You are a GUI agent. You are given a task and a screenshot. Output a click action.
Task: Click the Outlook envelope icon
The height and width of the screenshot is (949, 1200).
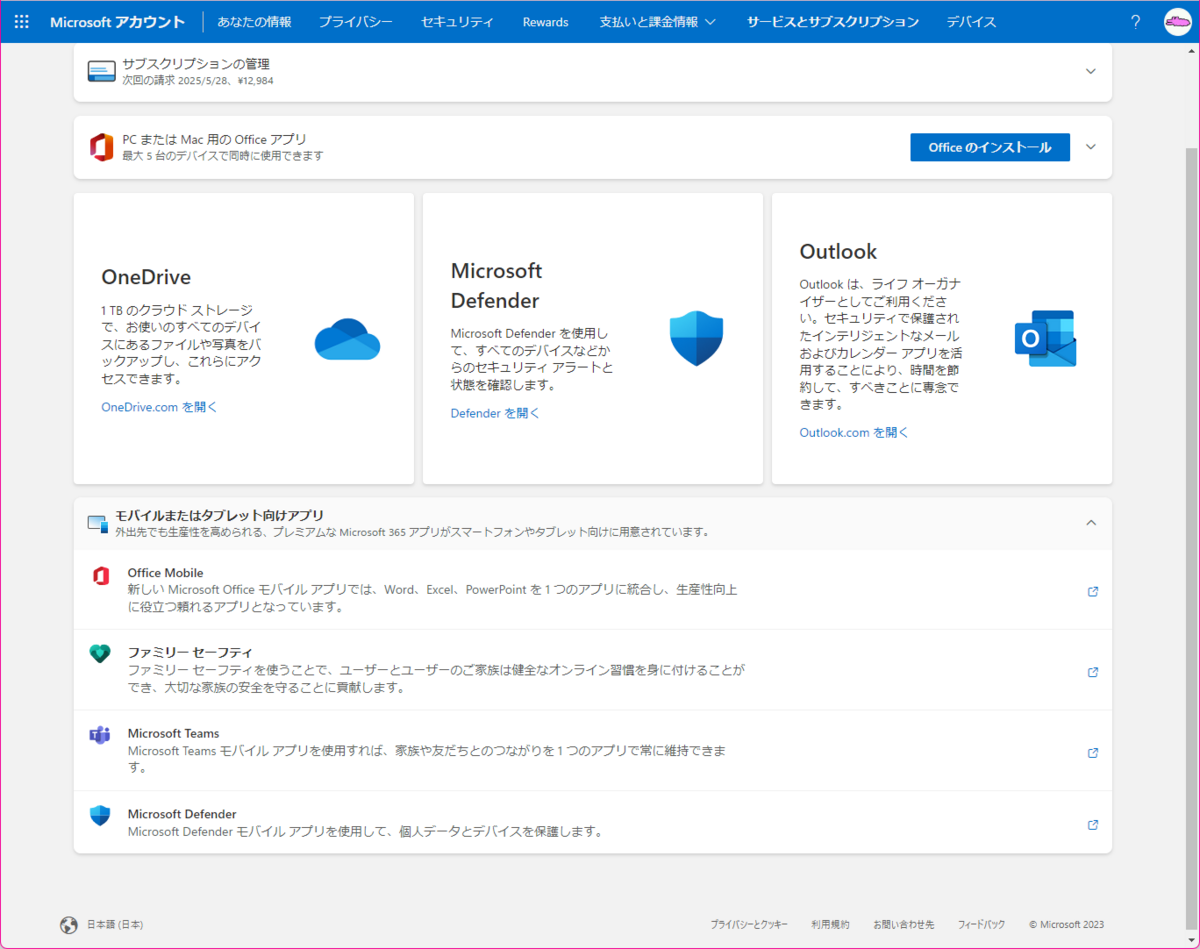tap(1045, 338)
